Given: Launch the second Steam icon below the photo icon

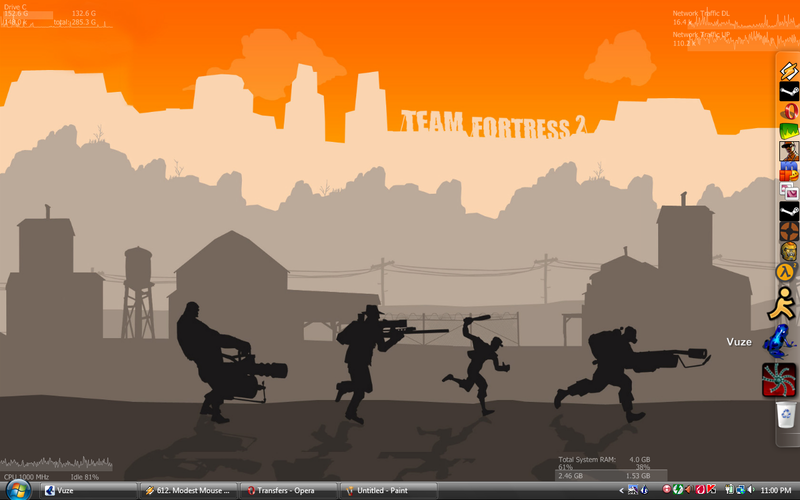Looking at the screenshot, I should (789, 211).
